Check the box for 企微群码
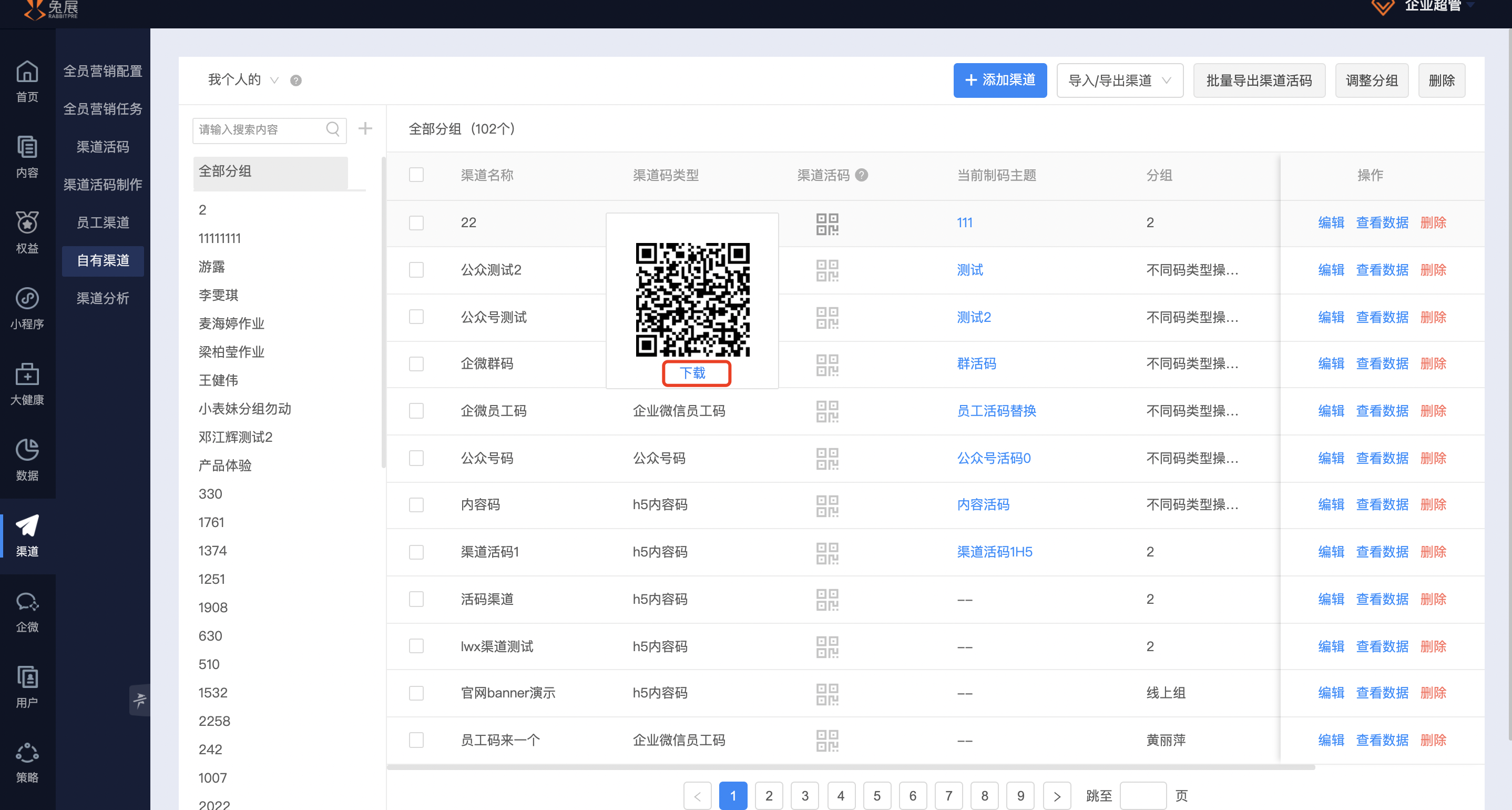 [416, 363]
